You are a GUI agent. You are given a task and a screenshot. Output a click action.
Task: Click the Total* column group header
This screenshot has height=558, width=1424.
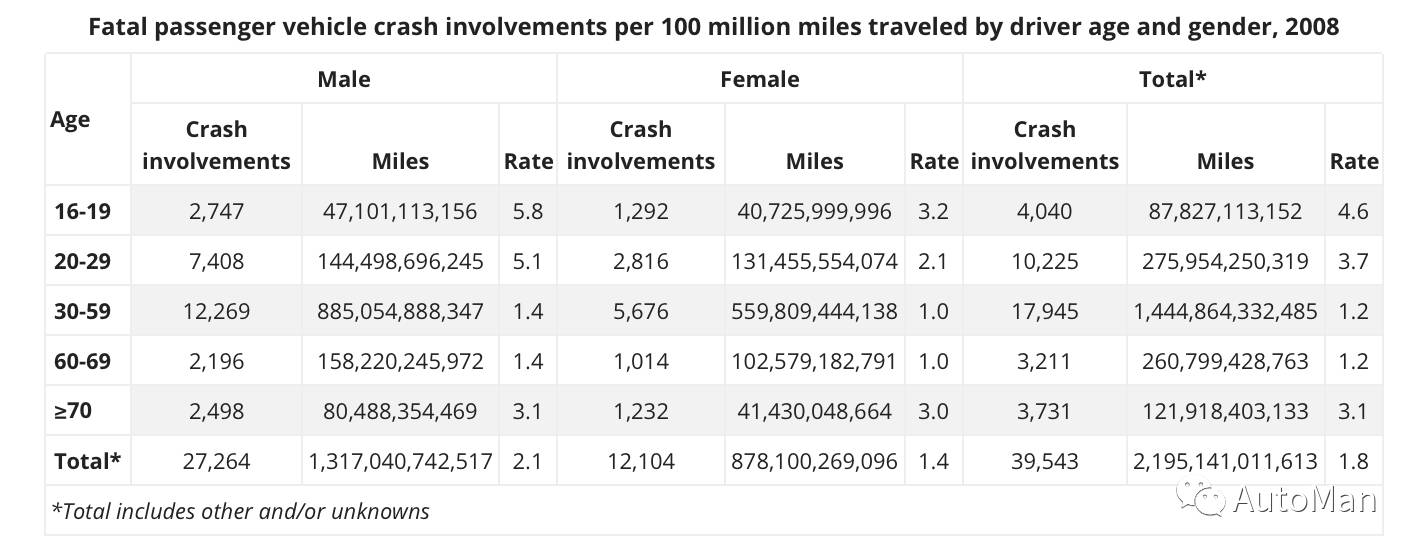(1172, 79)
